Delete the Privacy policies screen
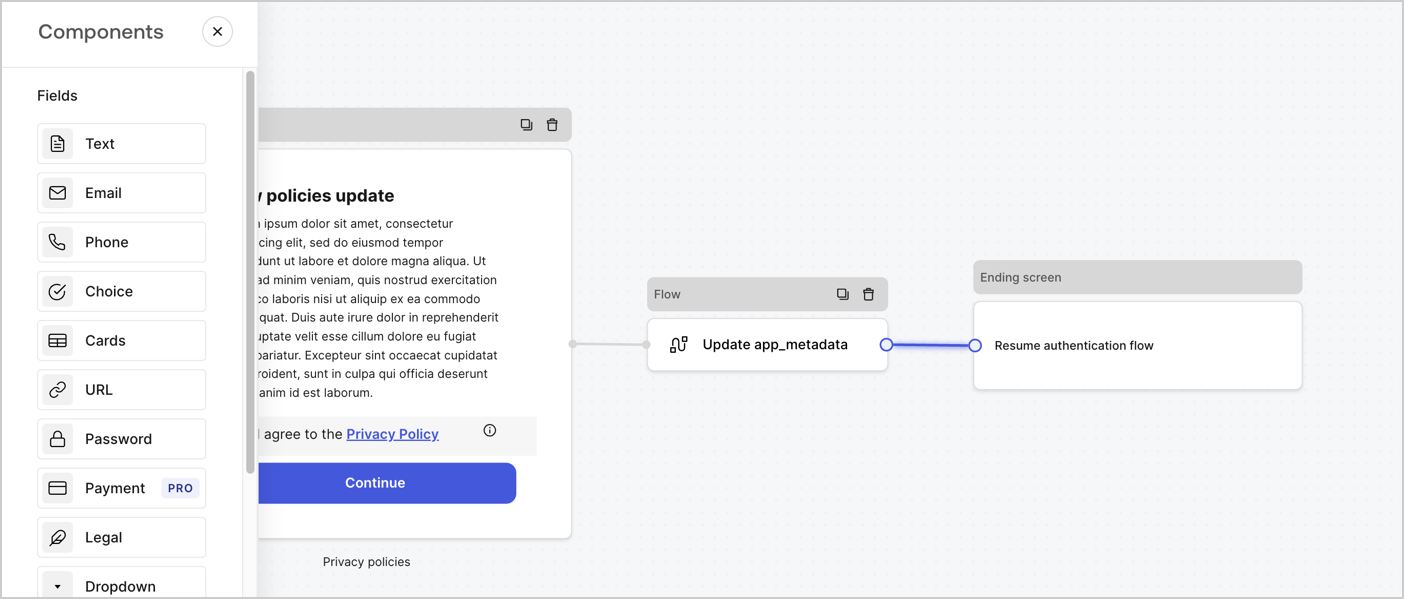Screen dimensions: 1404x599 [x=552, y=124]
